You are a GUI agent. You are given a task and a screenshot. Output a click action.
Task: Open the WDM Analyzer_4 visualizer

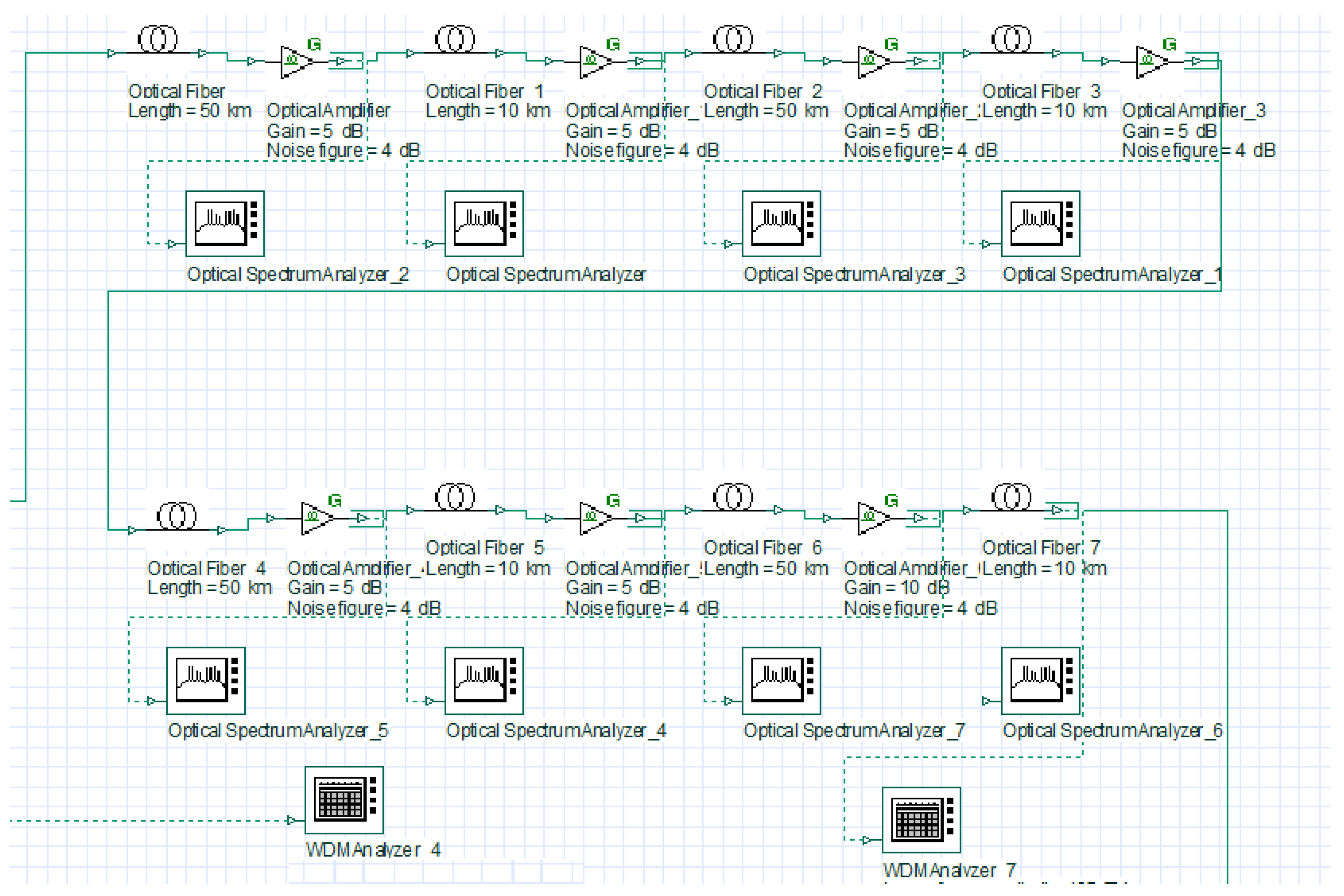tap(344, 800)
